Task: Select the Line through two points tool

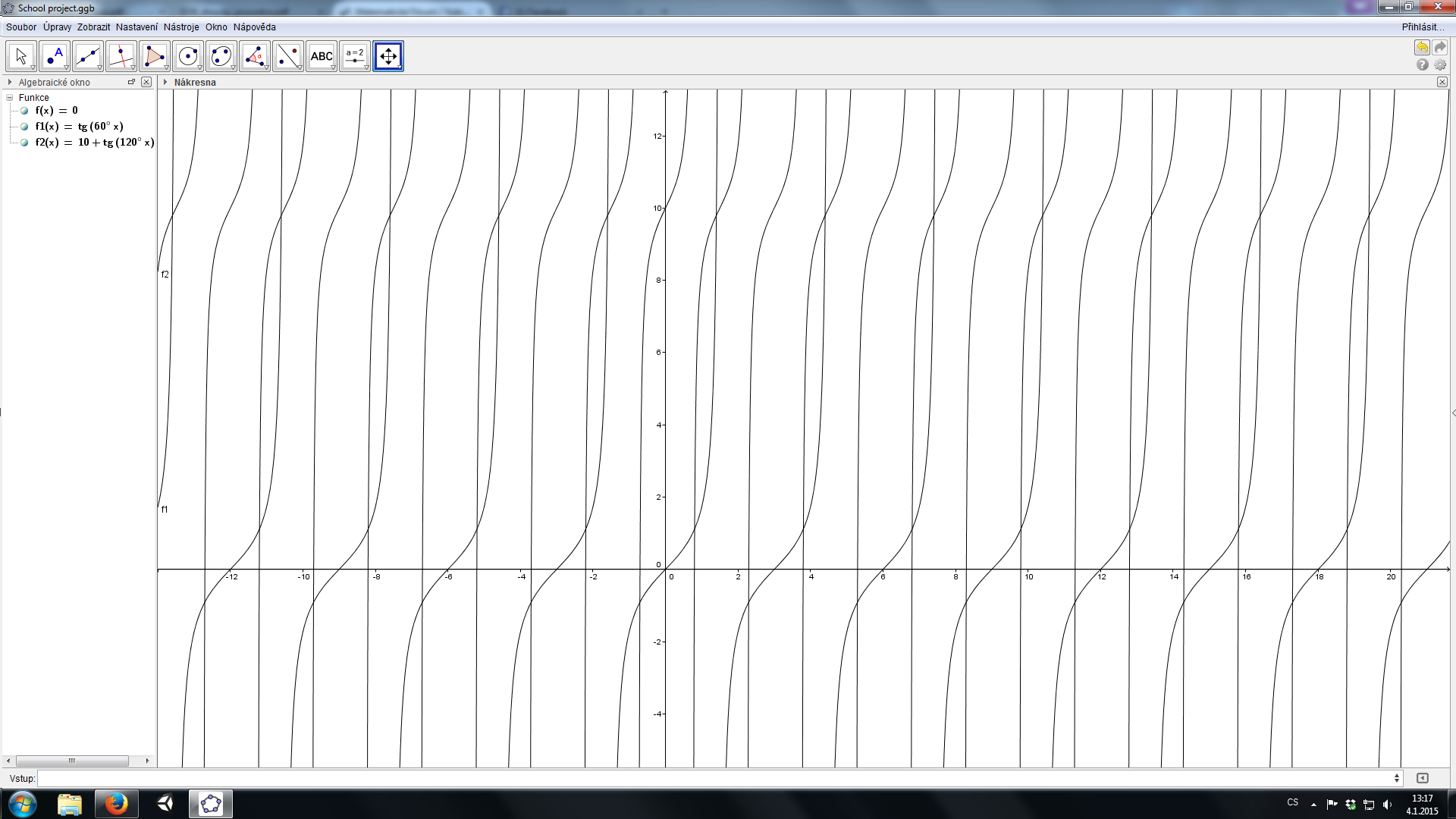Action: click(x=88, y=56)
